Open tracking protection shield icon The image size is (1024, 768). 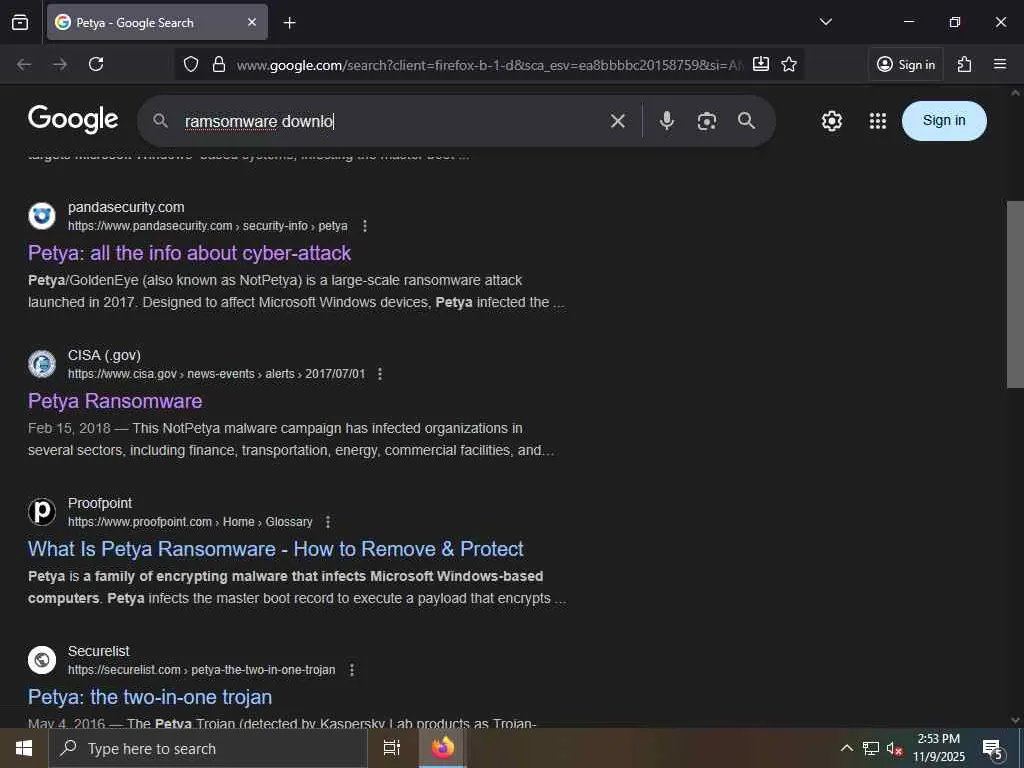point(191,64)
